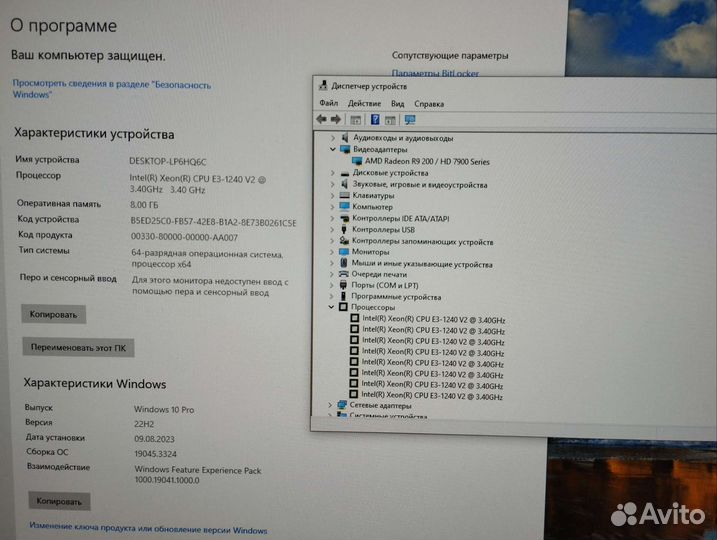Viewport: 717px width, 540px height.
Task: Click Контроллеры запоминающих устройств icon
Action: [344, 241]
